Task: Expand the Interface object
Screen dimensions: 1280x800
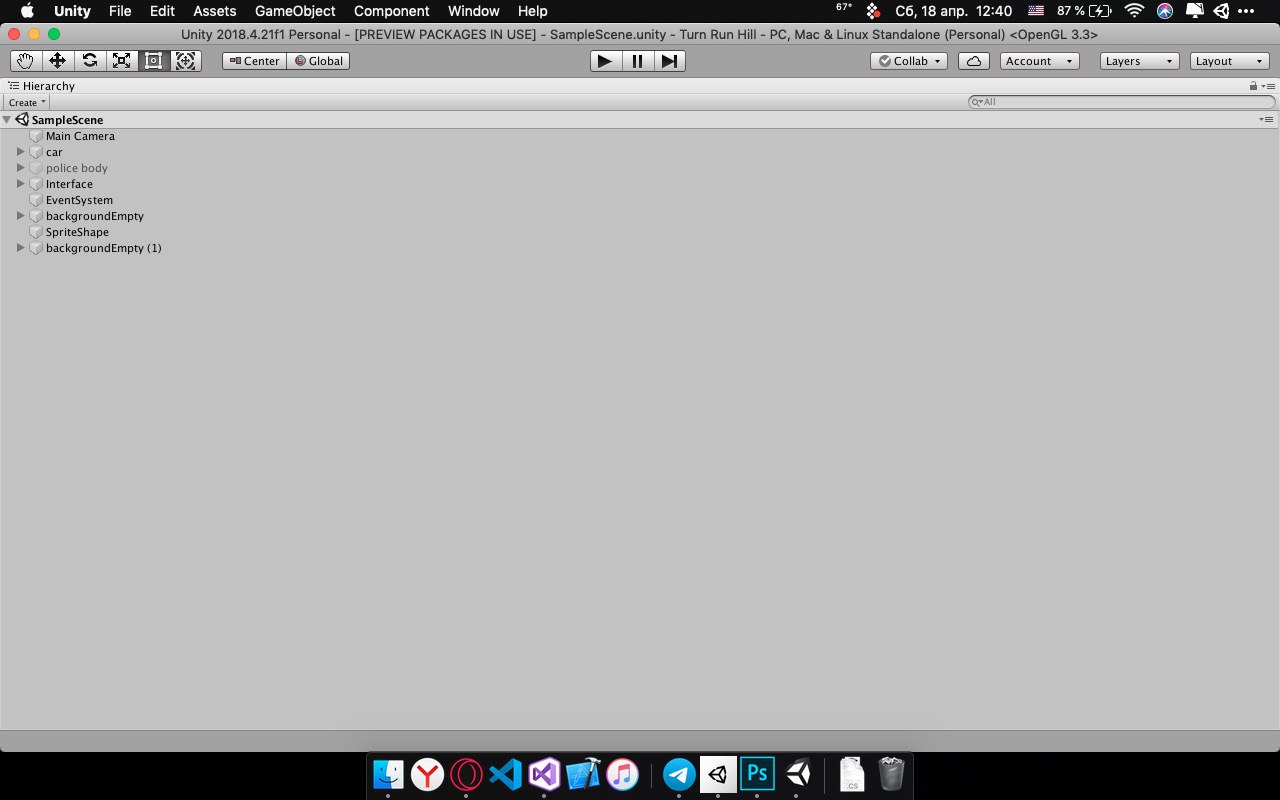Action: pyautogui.click(x=20, y=184)
